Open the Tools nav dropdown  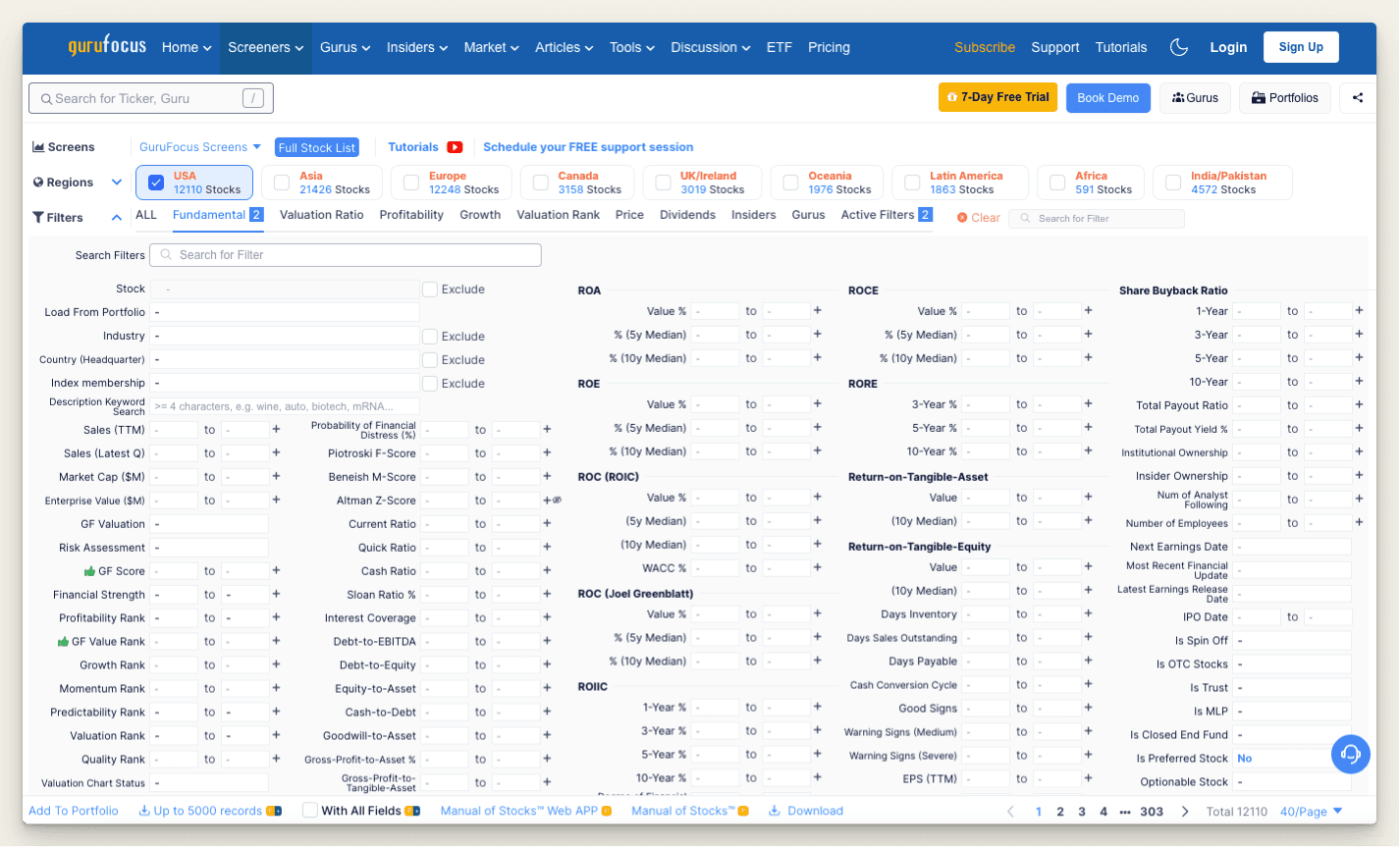tap(632, 47)
